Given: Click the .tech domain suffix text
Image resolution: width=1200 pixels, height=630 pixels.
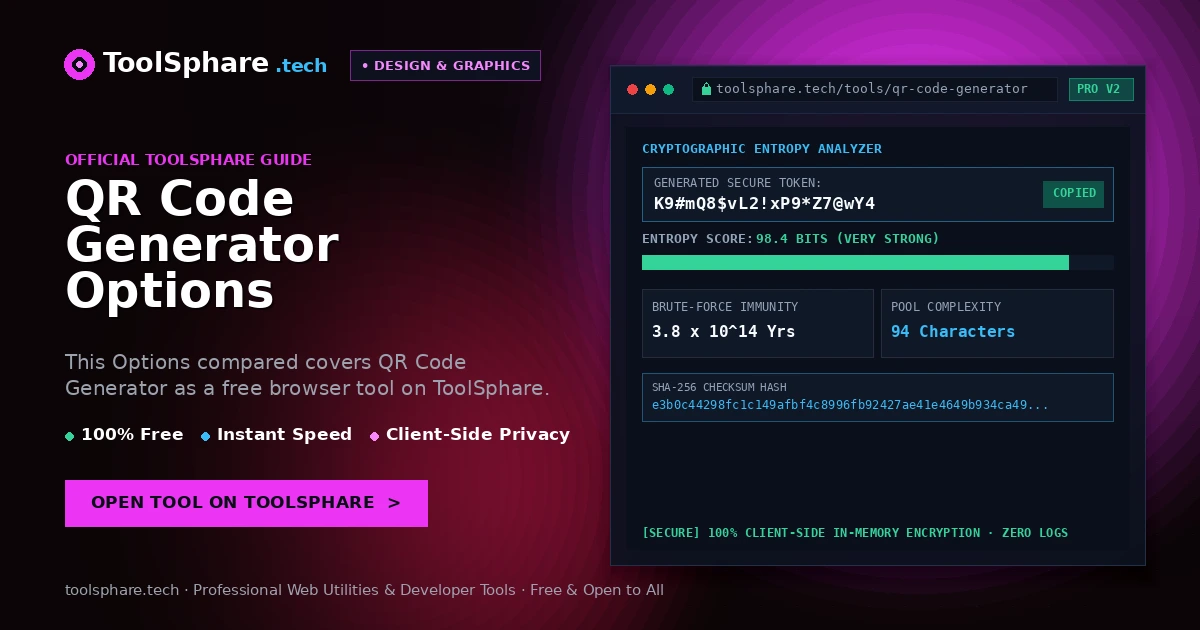Looking at the screenshot, I should coord(301,66).
